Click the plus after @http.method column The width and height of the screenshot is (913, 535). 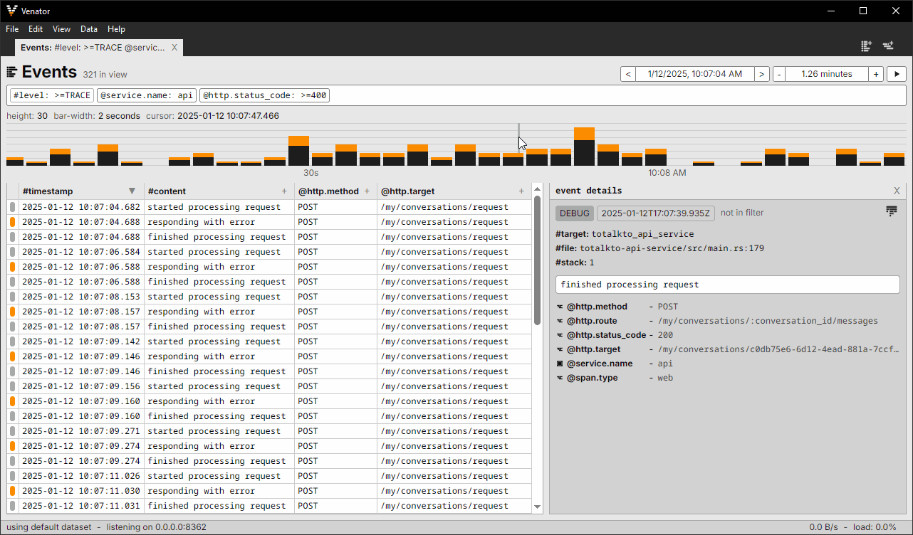point(367,191)
